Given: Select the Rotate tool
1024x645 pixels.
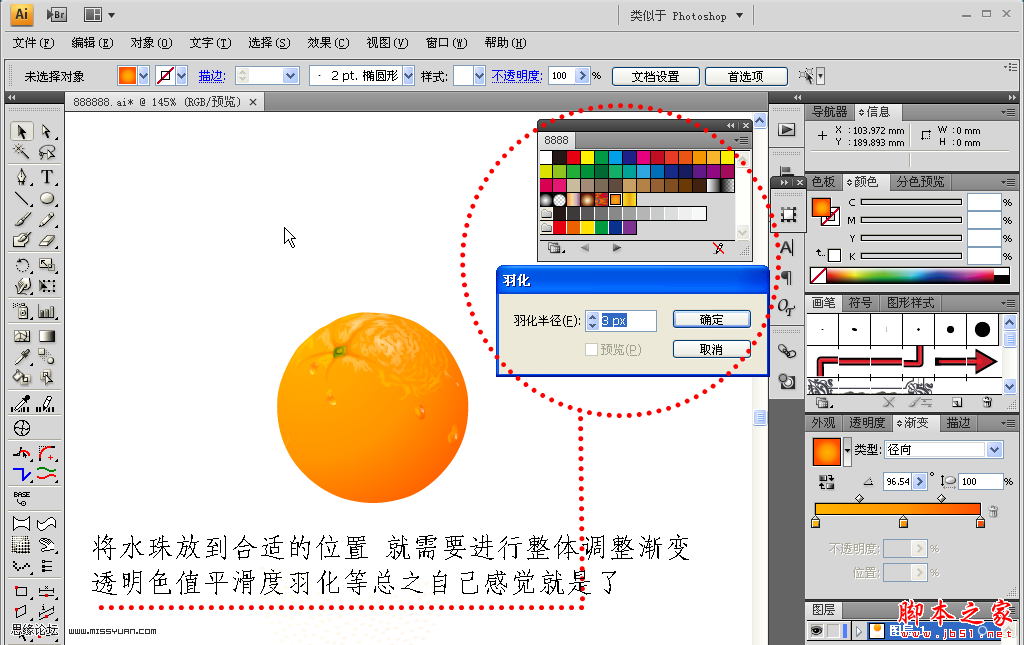Looking at the screenshot, I should pos(22,265).
